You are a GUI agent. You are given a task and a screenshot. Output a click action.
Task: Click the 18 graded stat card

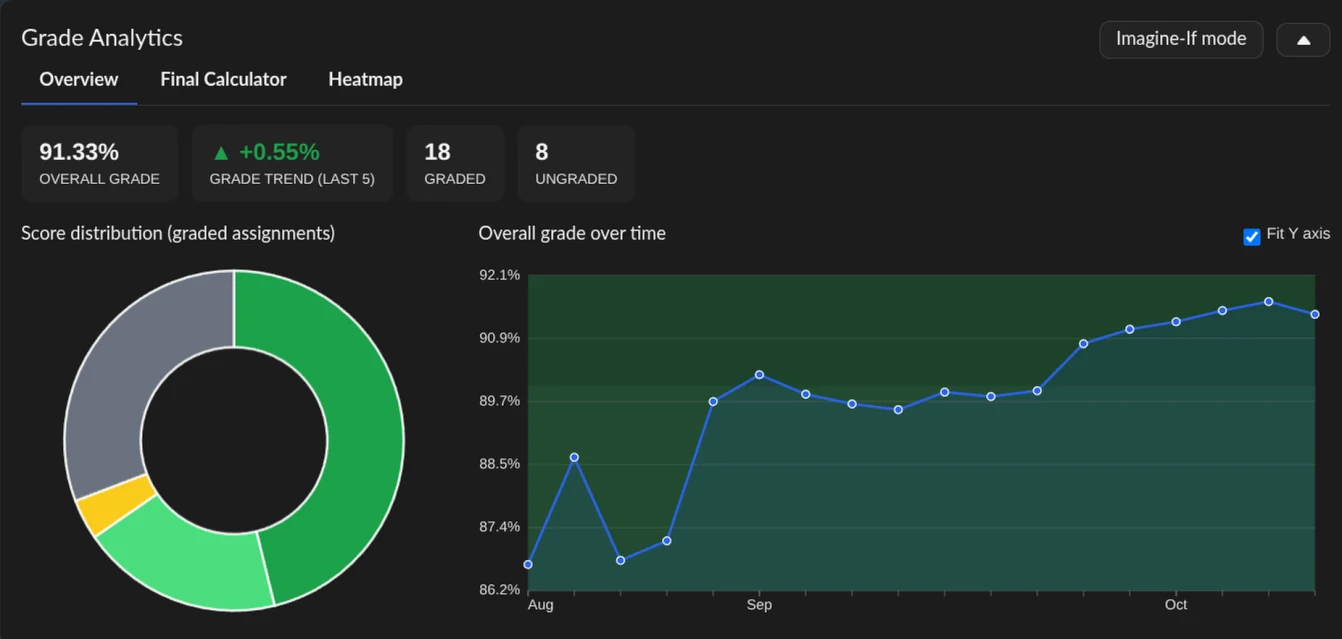[x=454, y=164]
